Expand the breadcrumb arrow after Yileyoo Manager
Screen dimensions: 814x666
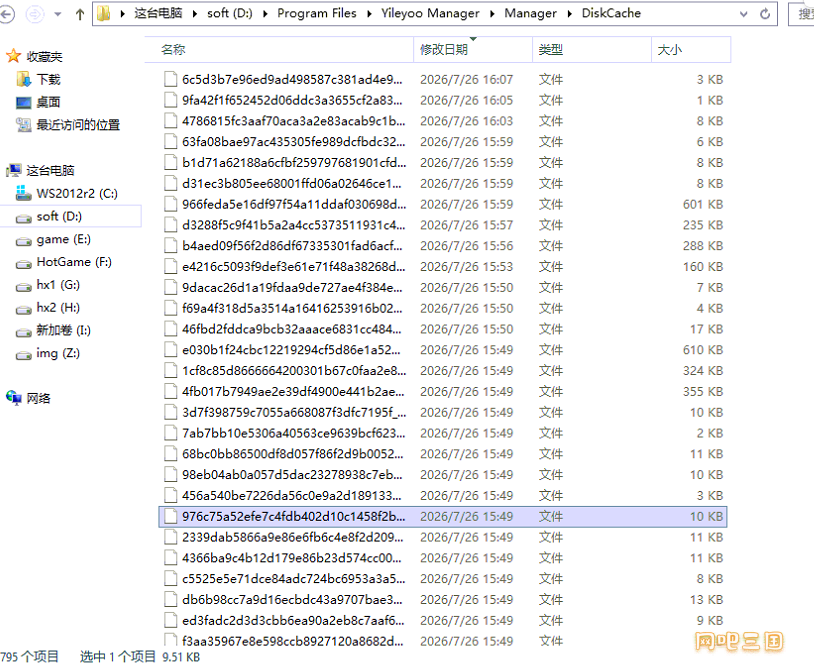[492, 14]
